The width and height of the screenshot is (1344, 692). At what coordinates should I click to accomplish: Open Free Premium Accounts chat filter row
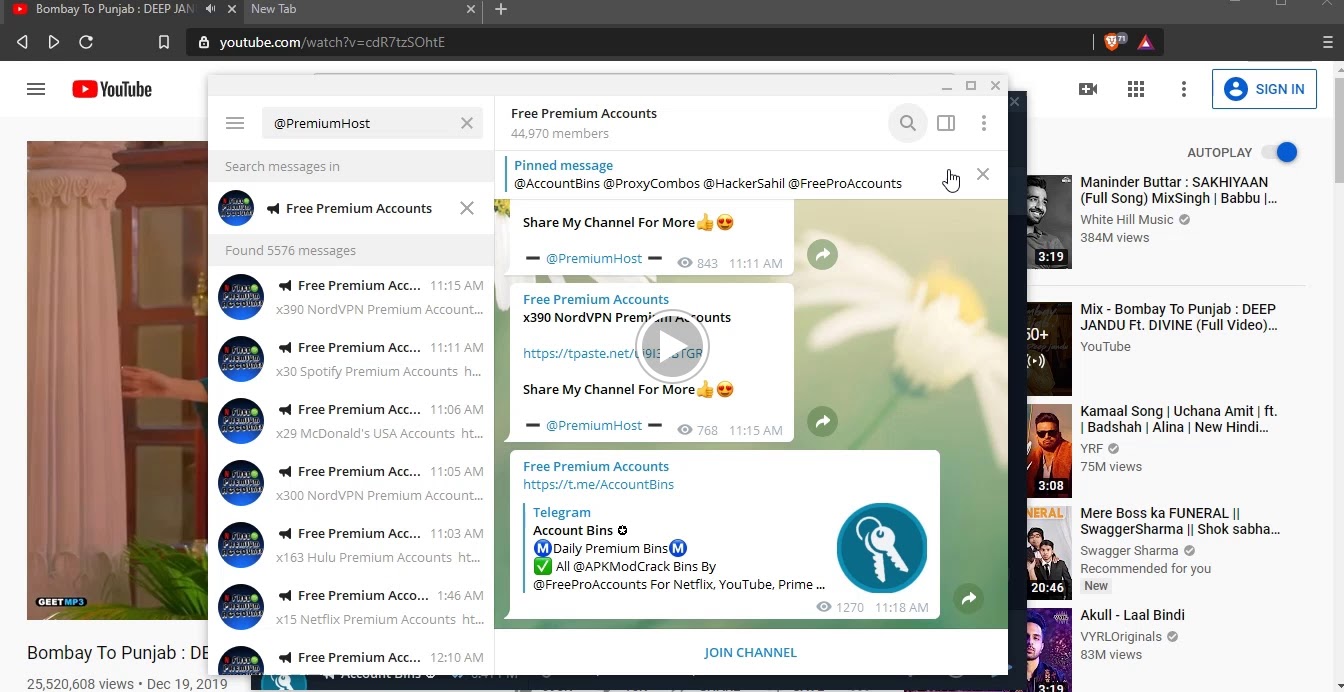click(351, 208)
